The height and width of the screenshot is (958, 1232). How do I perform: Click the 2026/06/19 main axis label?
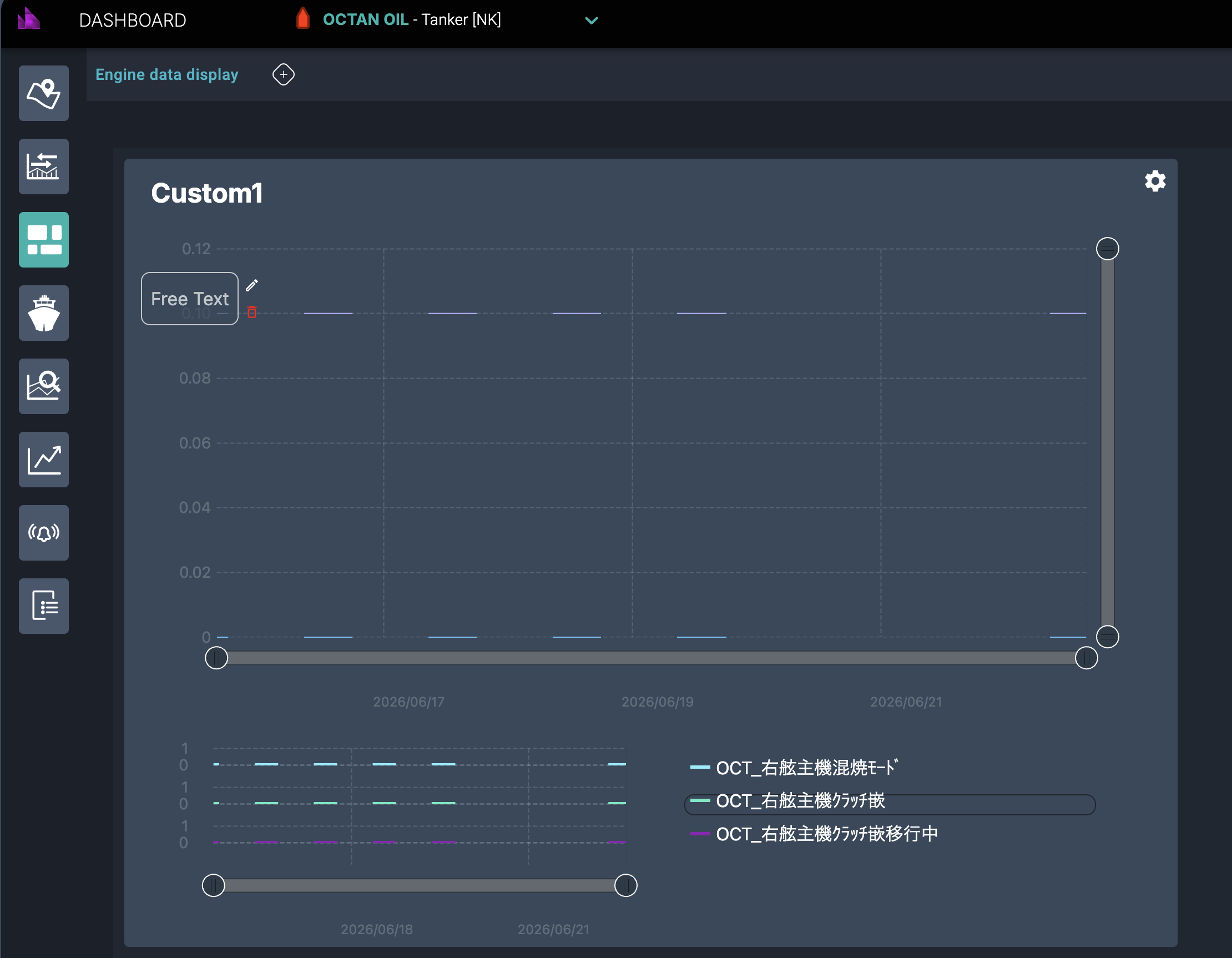[657, 702]
